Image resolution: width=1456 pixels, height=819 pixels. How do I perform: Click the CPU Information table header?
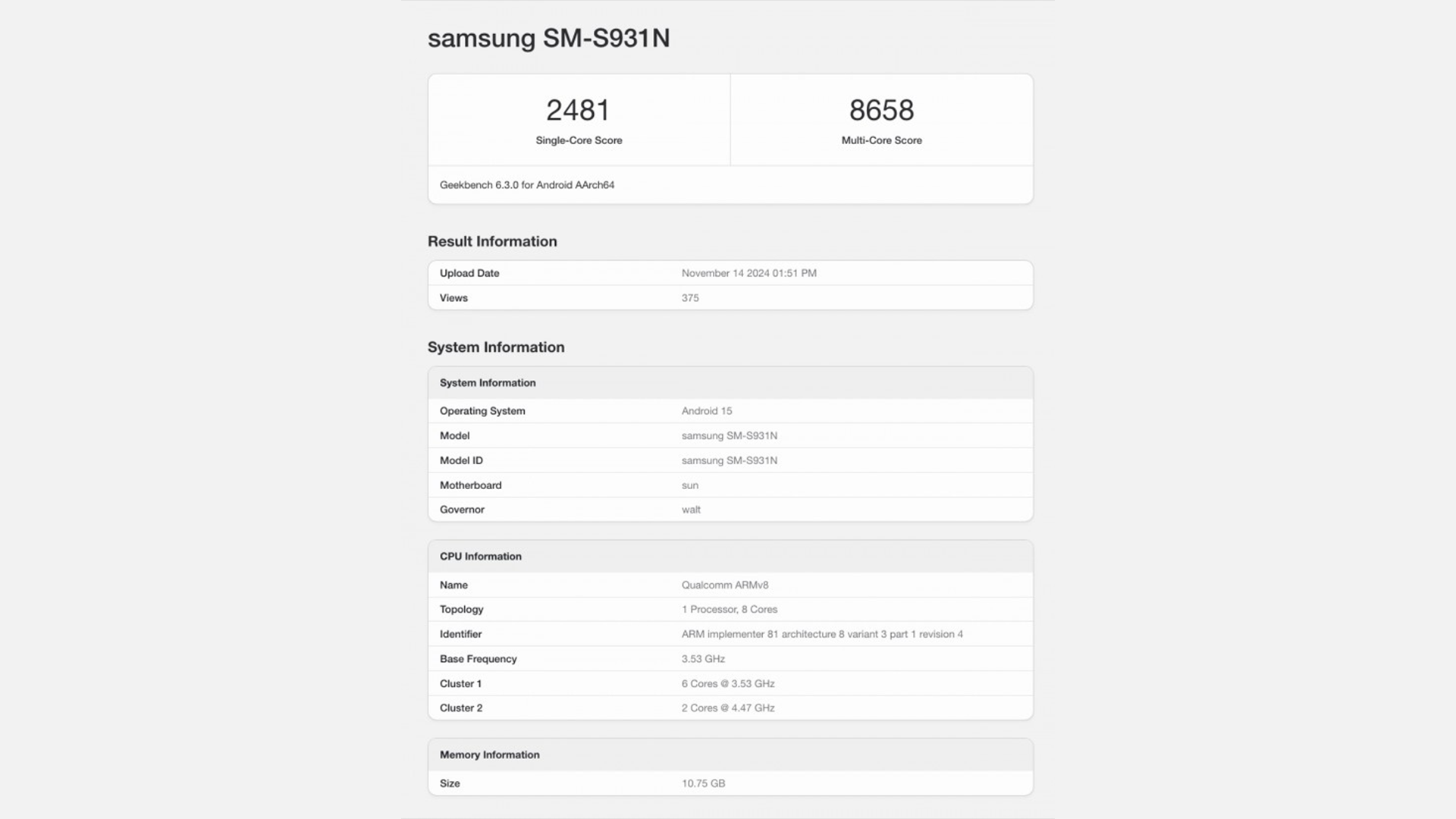point(481,557)
